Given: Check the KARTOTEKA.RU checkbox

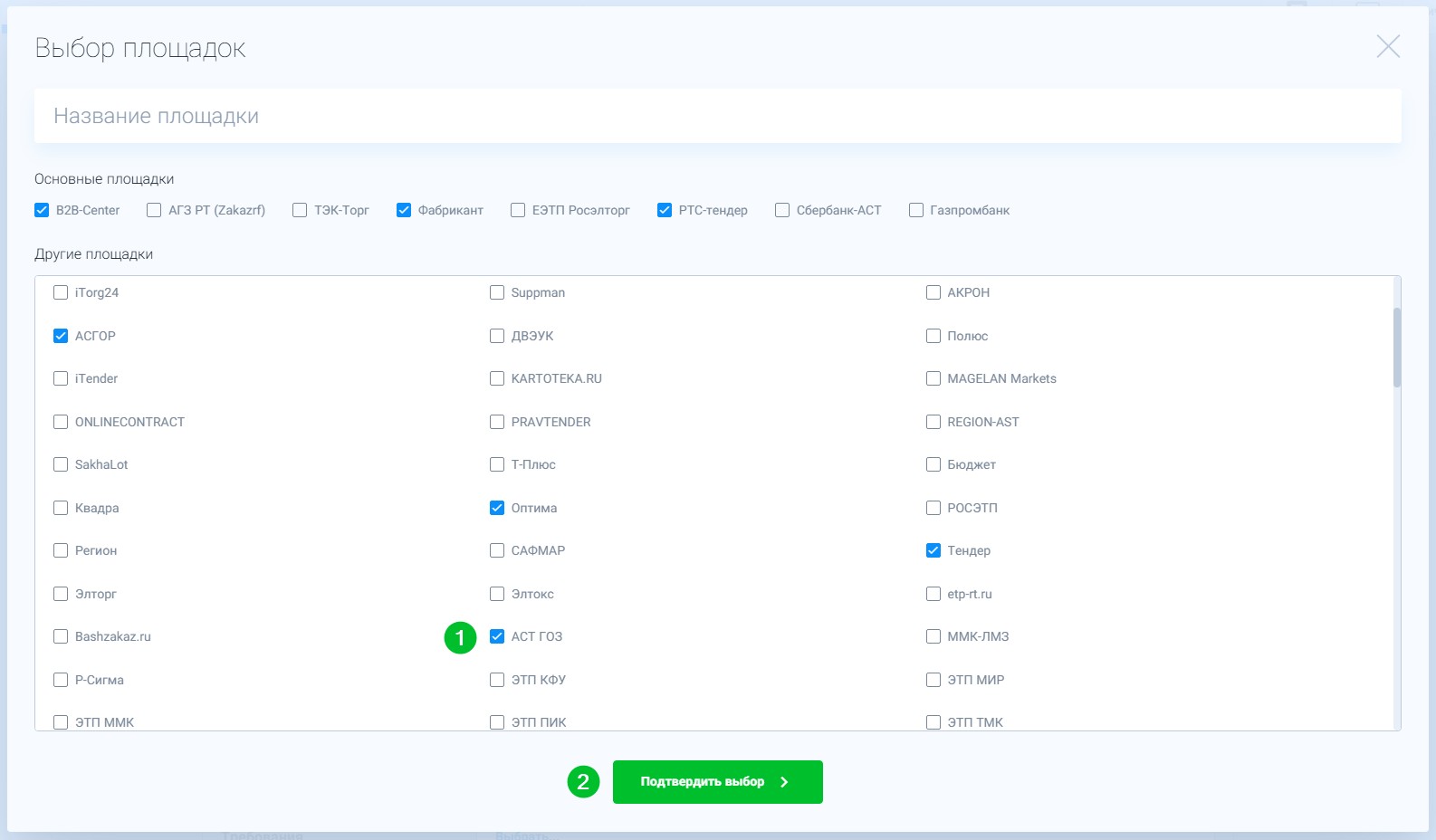Looking at the screenshot, I should [x=497, y=378].
